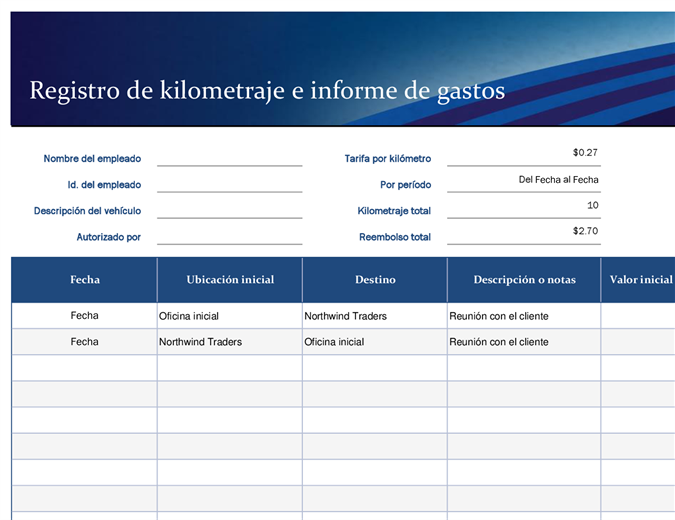Select 'Oficina inicial' in the Destino column
The height and width of the screenshot is (520, 675).
tap(375, 342)
